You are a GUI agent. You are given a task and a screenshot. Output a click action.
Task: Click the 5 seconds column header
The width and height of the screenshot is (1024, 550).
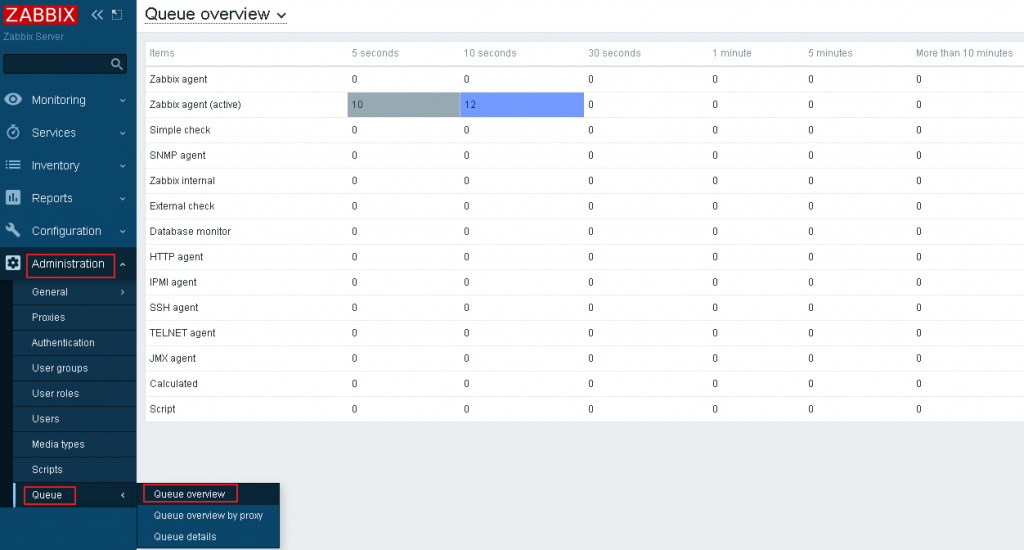(x=375, y=53)
